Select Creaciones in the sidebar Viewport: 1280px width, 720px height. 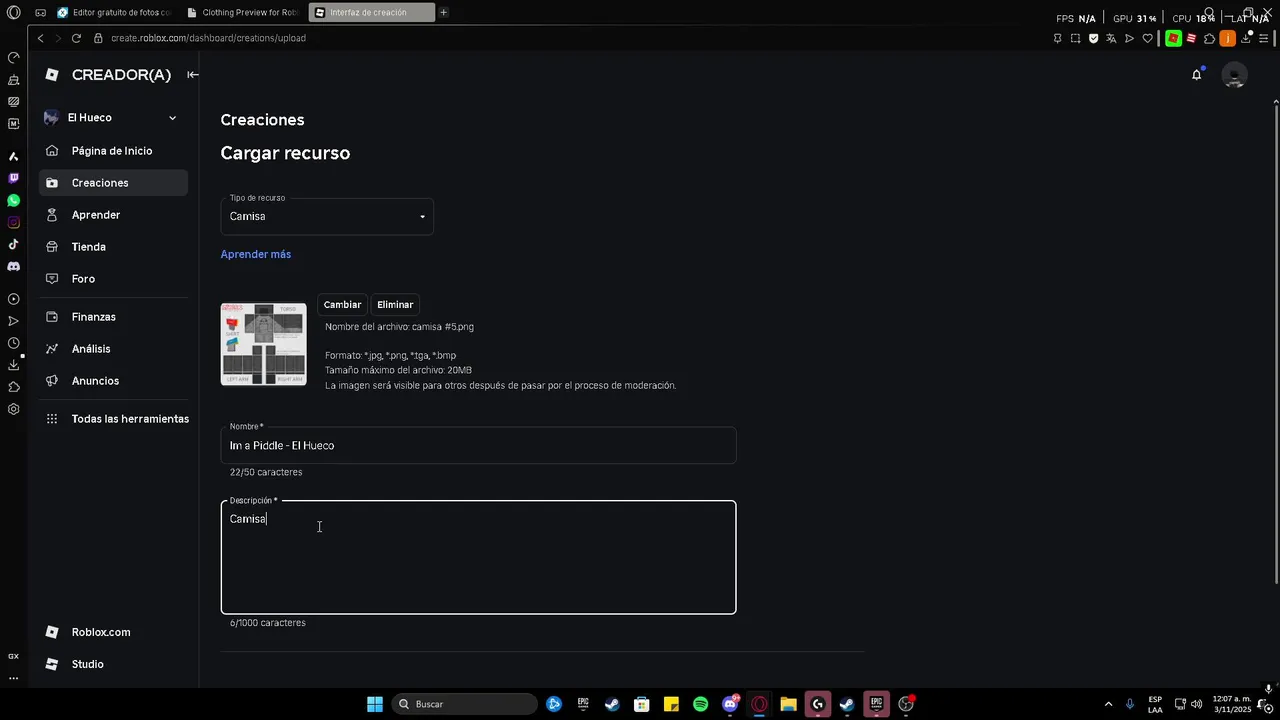pyautogui.click(x=113, y=183)
